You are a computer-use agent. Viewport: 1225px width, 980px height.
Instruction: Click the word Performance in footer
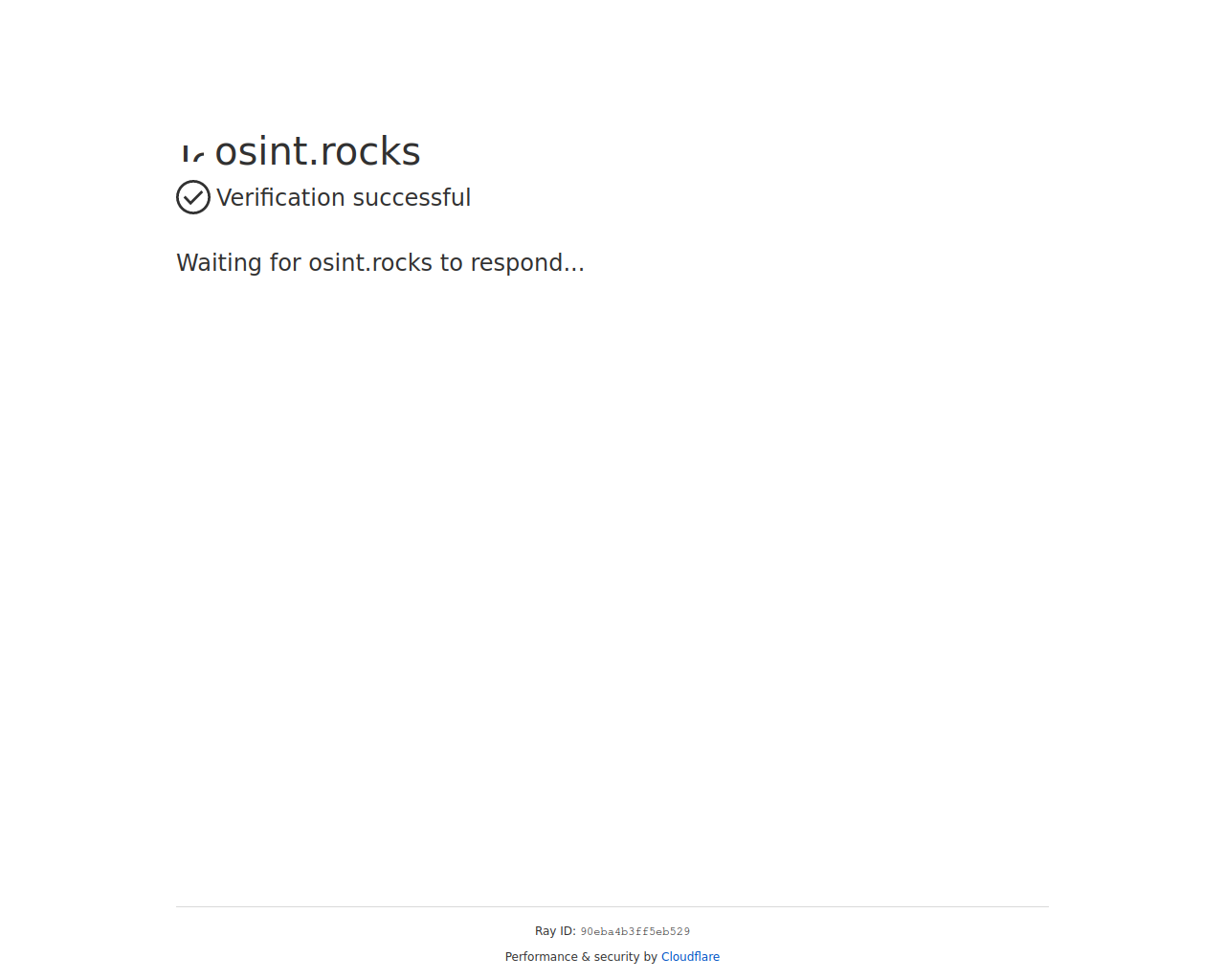[542, 957]
